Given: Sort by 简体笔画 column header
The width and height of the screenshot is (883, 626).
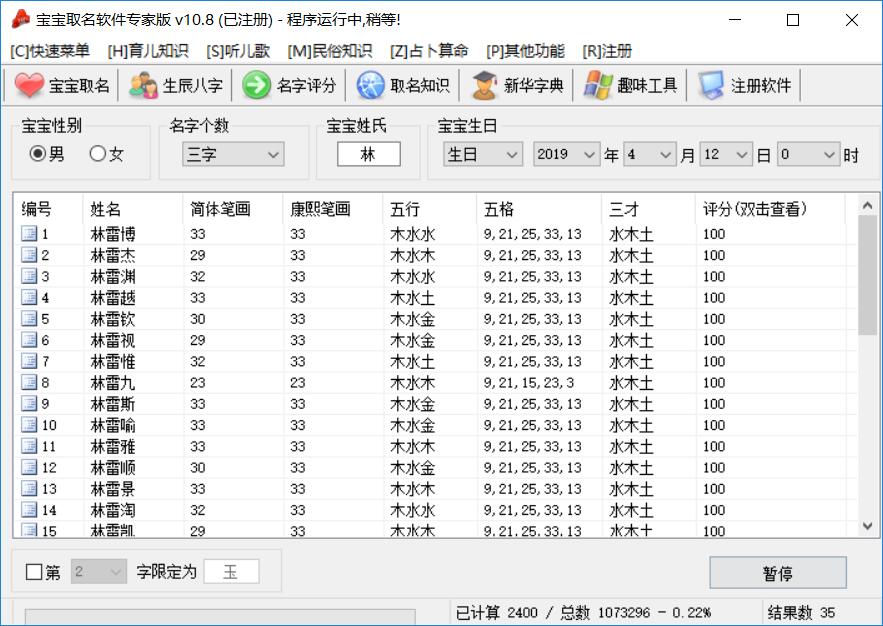Looking at the screenshot, I should coord(233,209).
